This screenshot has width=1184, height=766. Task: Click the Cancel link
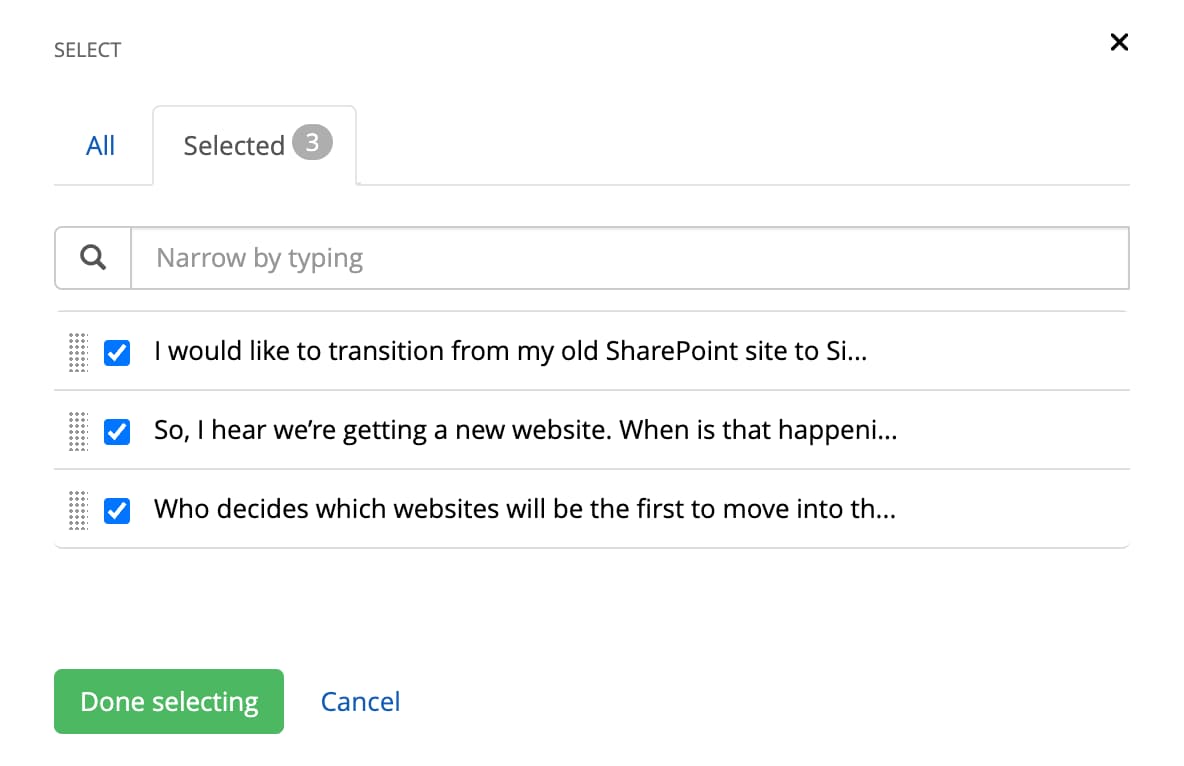coord(360,702)
